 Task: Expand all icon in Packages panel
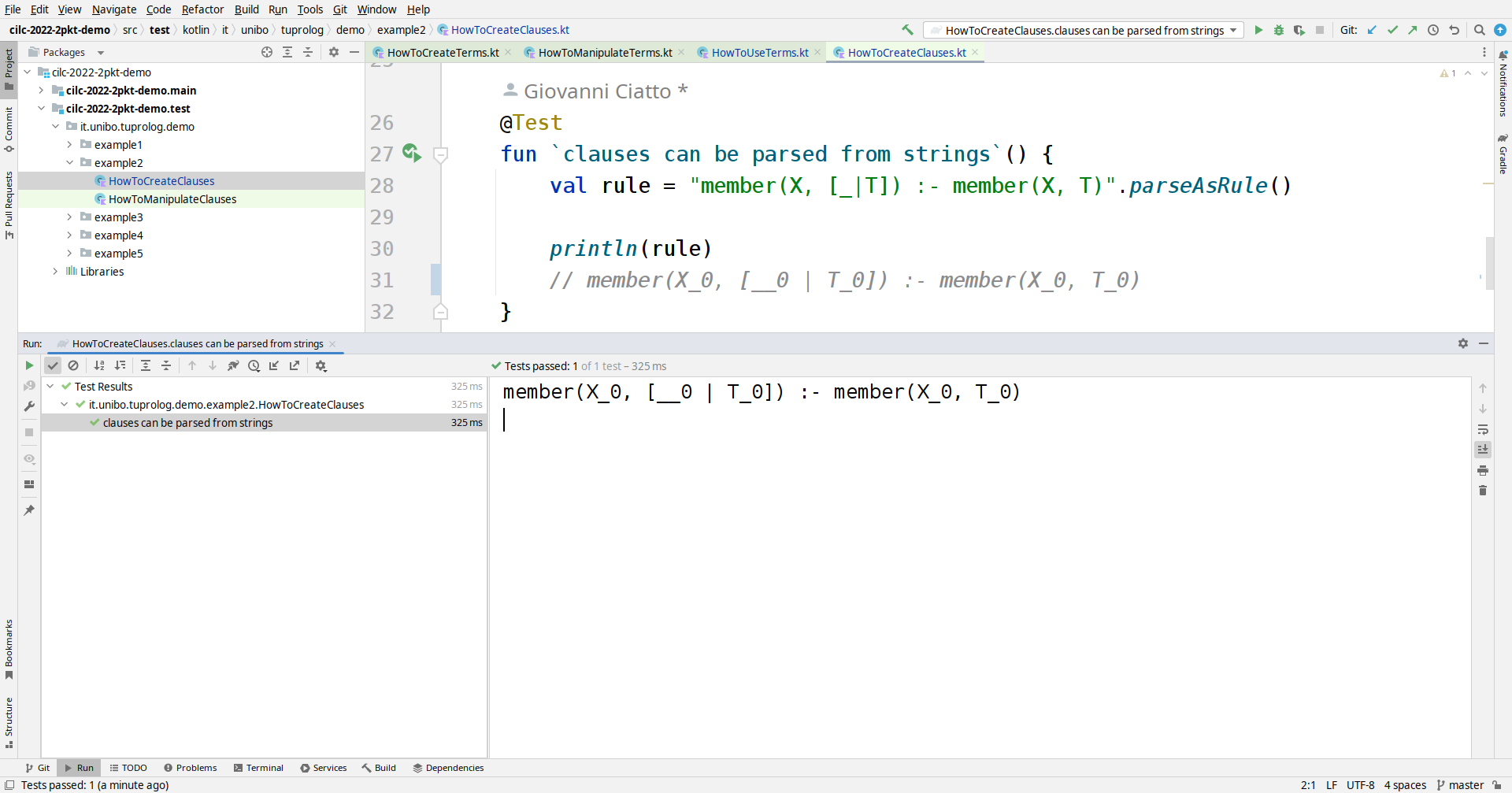[x=287, y=52]
